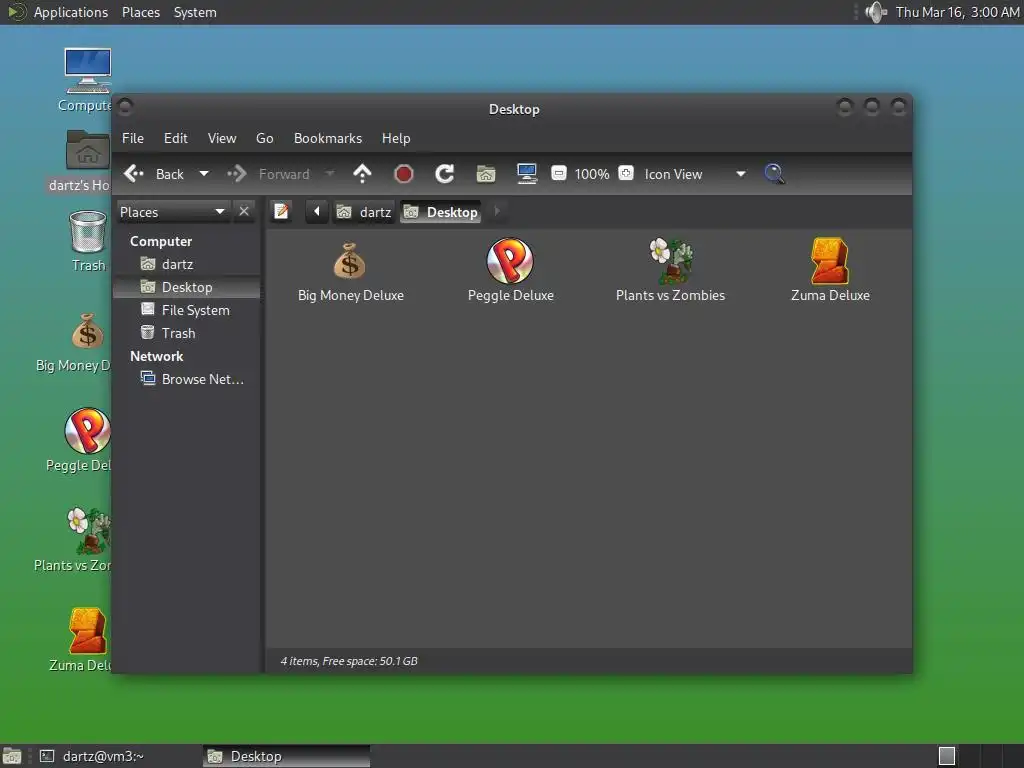This screenshot has width=1024, height=768.
Task: Toggle text-based location bar pencil icon
Action: coord(281,212)
